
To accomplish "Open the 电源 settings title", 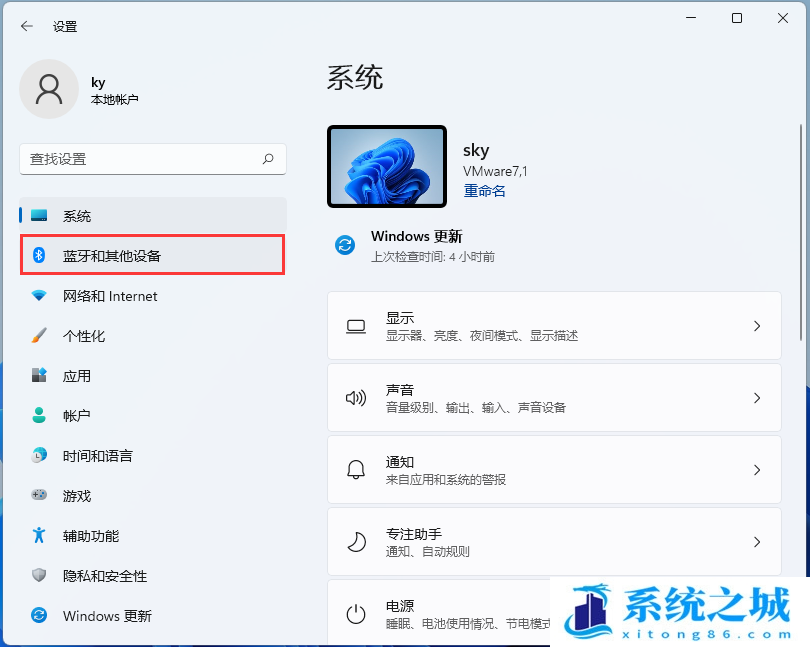I will (400, 606).
